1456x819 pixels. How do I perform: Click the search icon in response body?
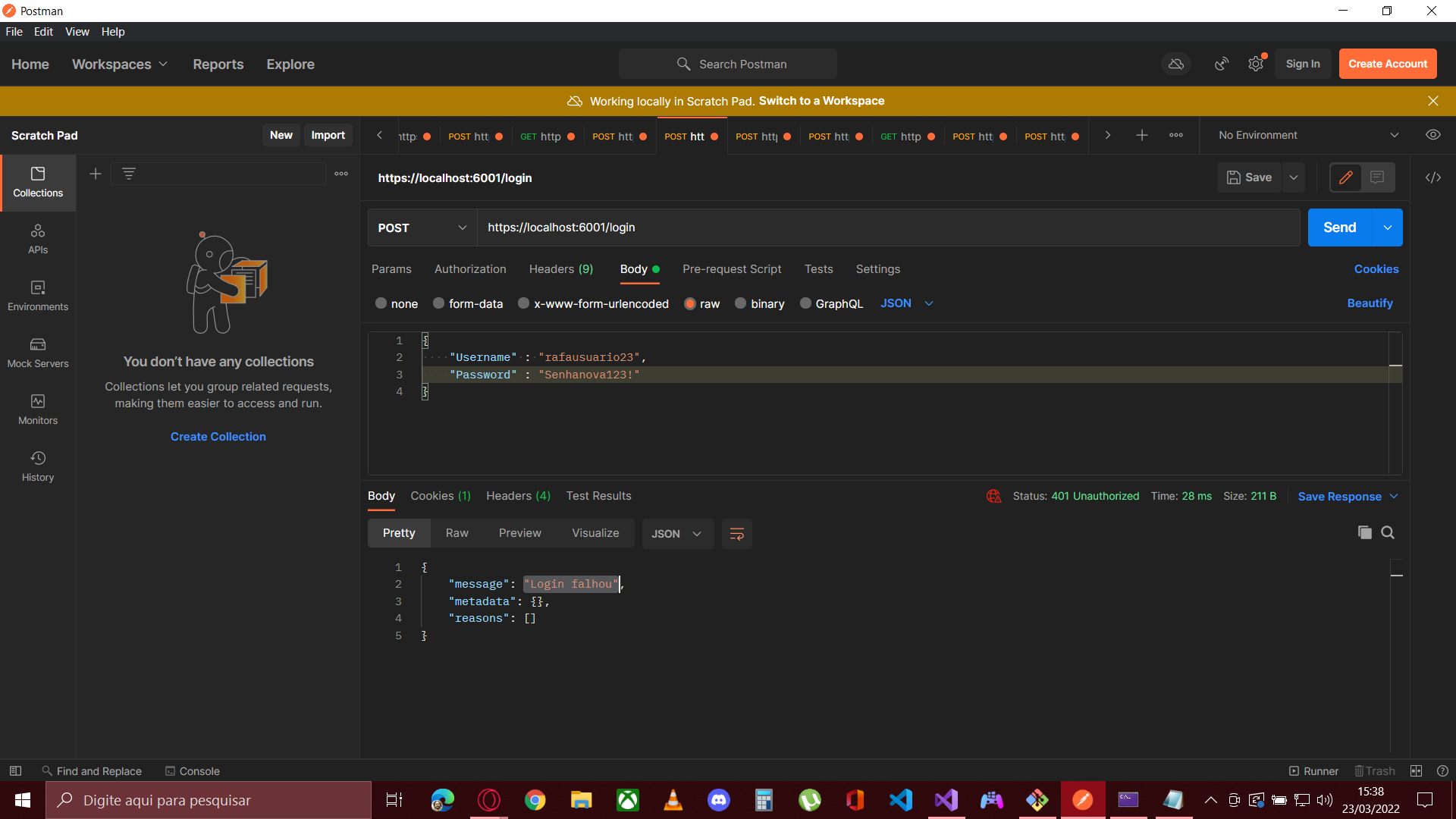1388,532
